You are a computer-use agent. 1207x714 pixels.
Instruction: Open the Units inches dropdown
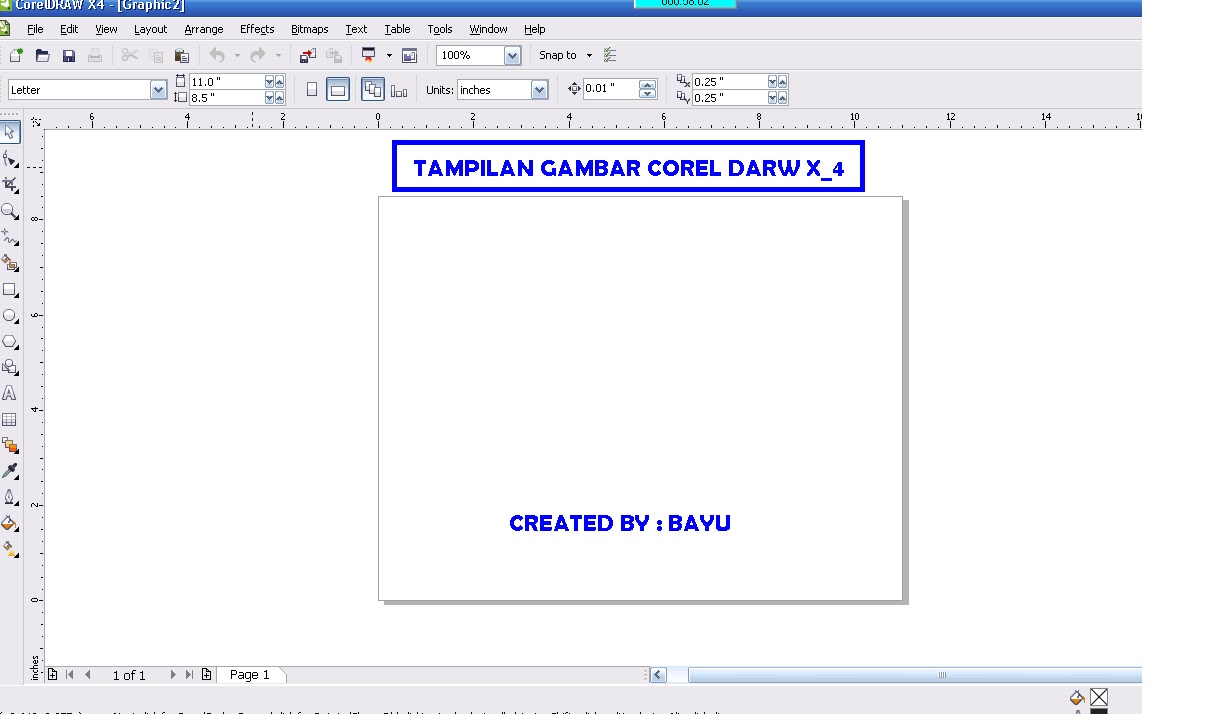pos(540,90)
